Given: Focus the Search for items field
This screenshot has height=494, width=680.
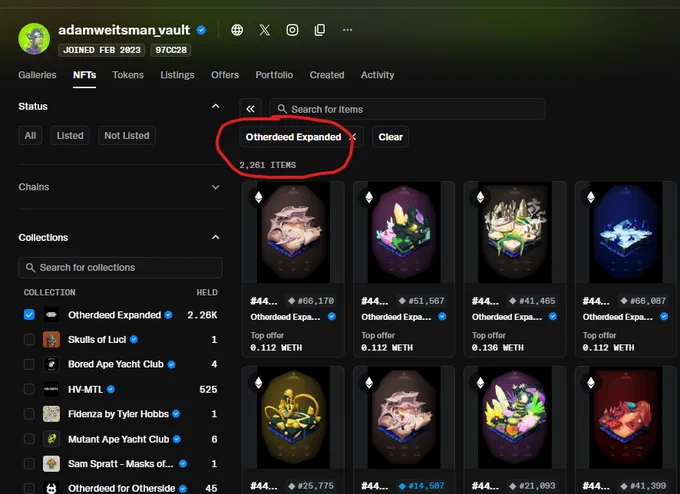Looking at the screenshot, I should tap(407, 109).
